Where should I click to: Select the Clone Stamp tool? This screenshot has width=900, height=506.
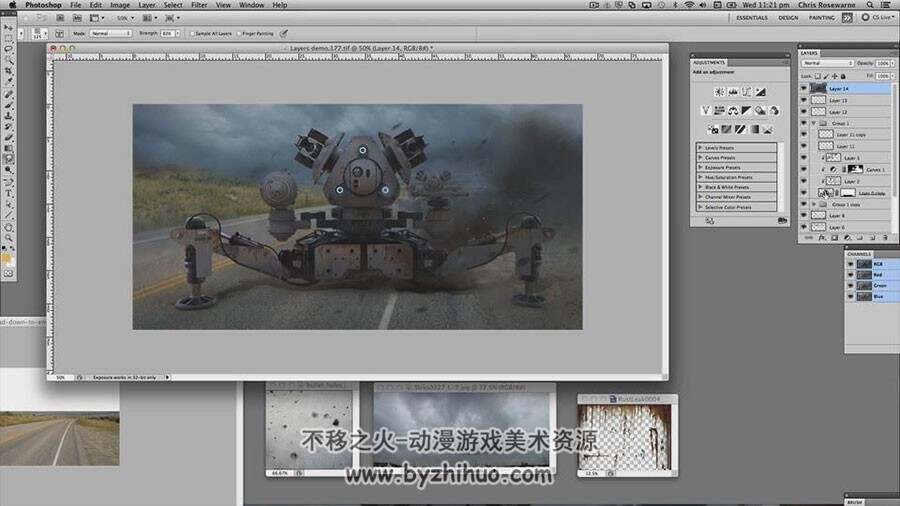pos(8,115)
